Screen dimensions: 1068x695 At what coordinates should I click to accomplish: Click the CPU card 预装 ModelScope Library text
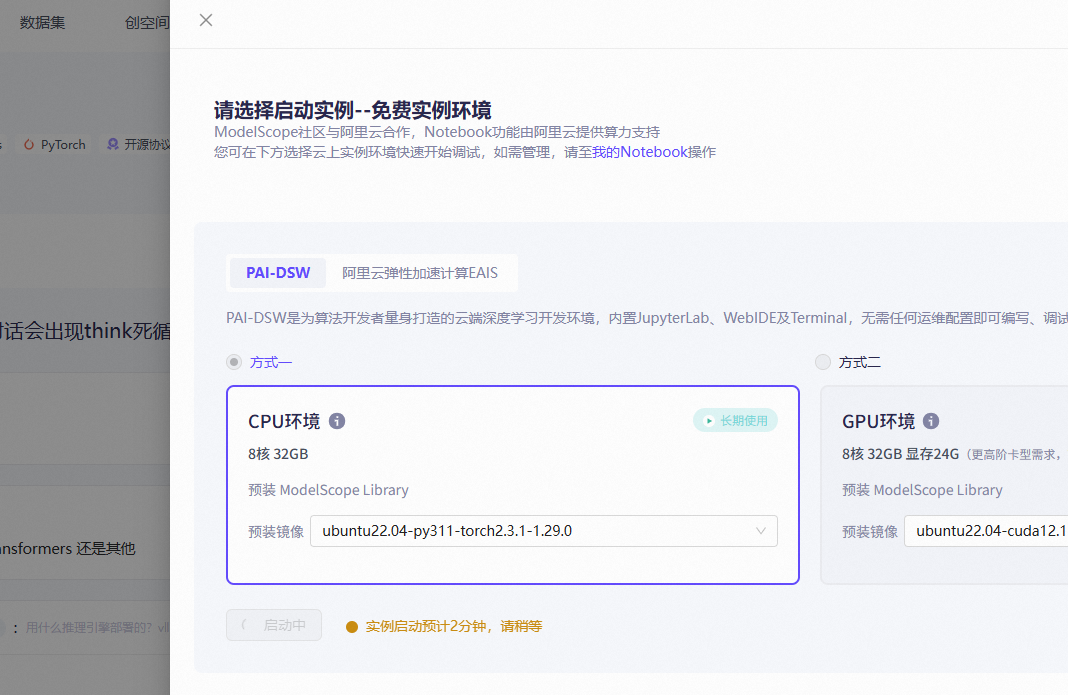(328, 490)
